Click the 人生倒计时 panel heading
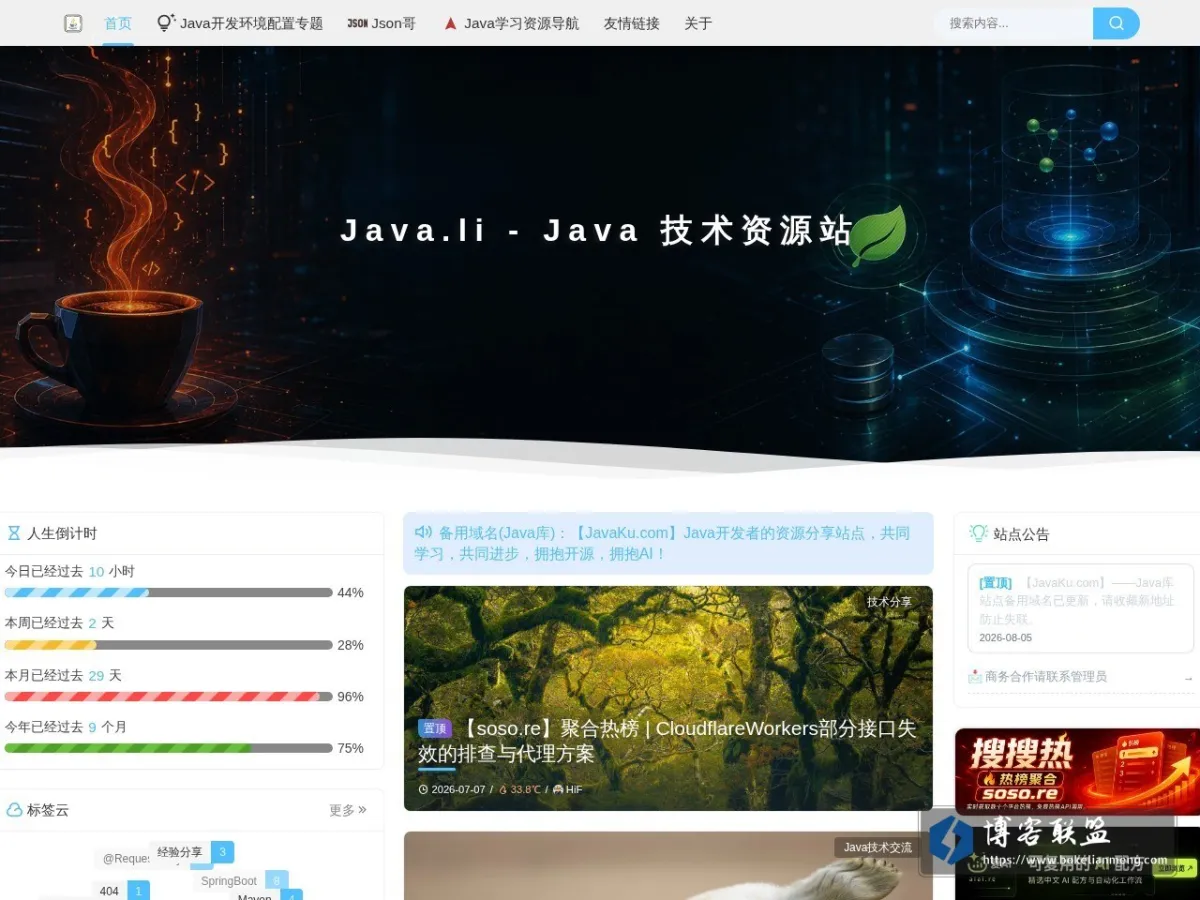The image size is (1200, 900). tap(62, 533)
